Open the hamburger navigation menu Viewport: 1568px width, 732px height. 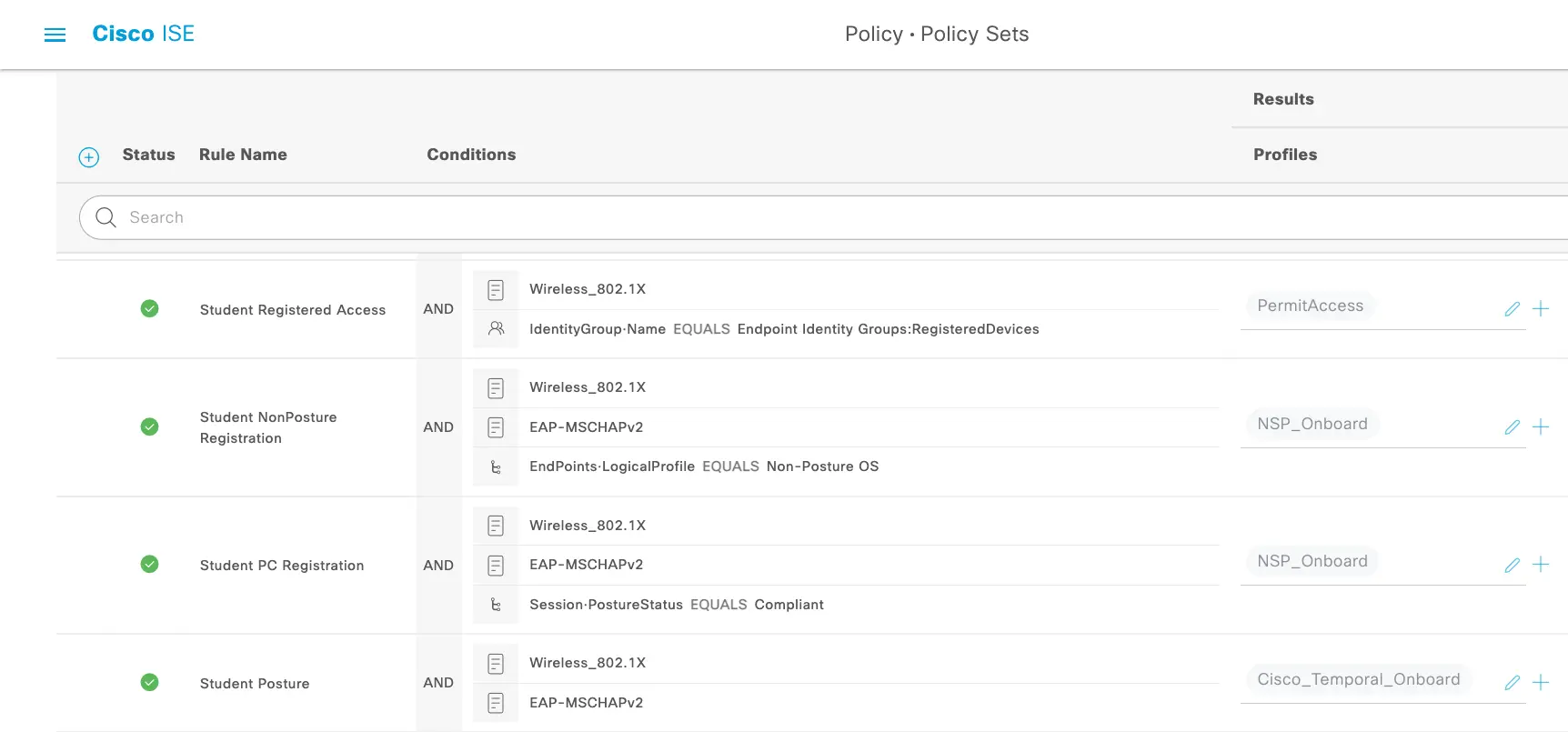[55, 35]
